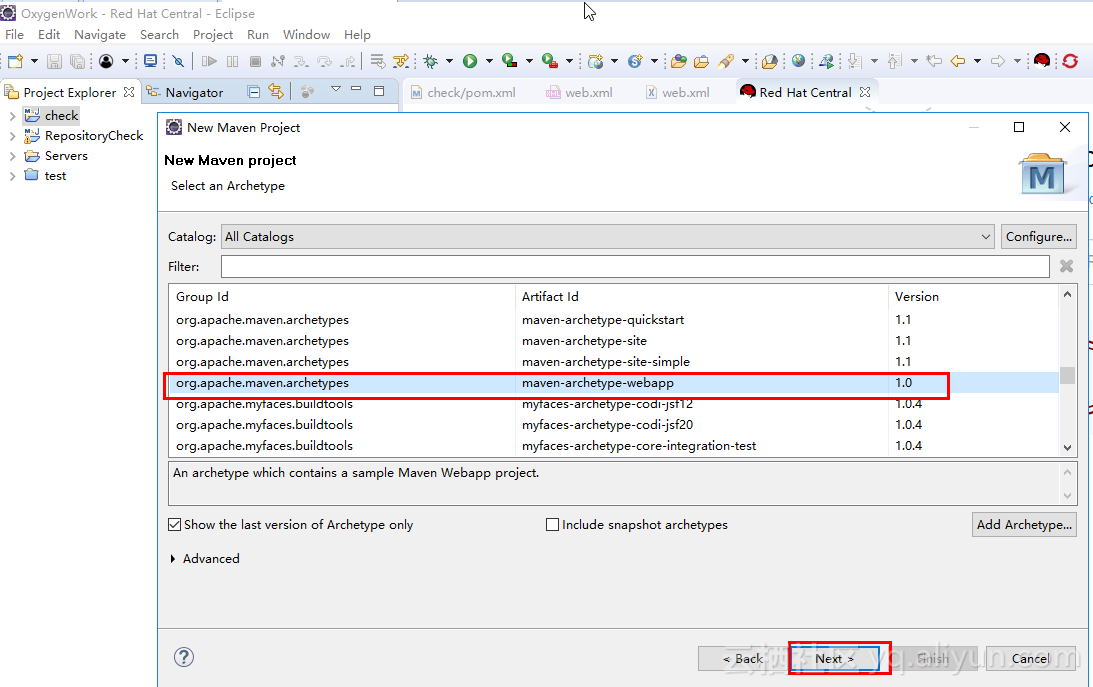Open the Edit menu
The width and height of the screenshot is (1093, 687).
(x=49, y=35)
